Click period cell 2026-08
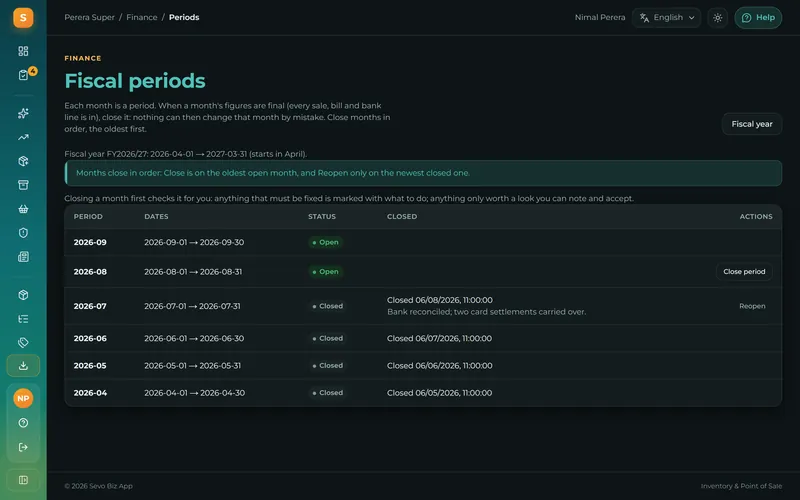The width and height of the screenshot is (800, 500). (x=90, y=272)
